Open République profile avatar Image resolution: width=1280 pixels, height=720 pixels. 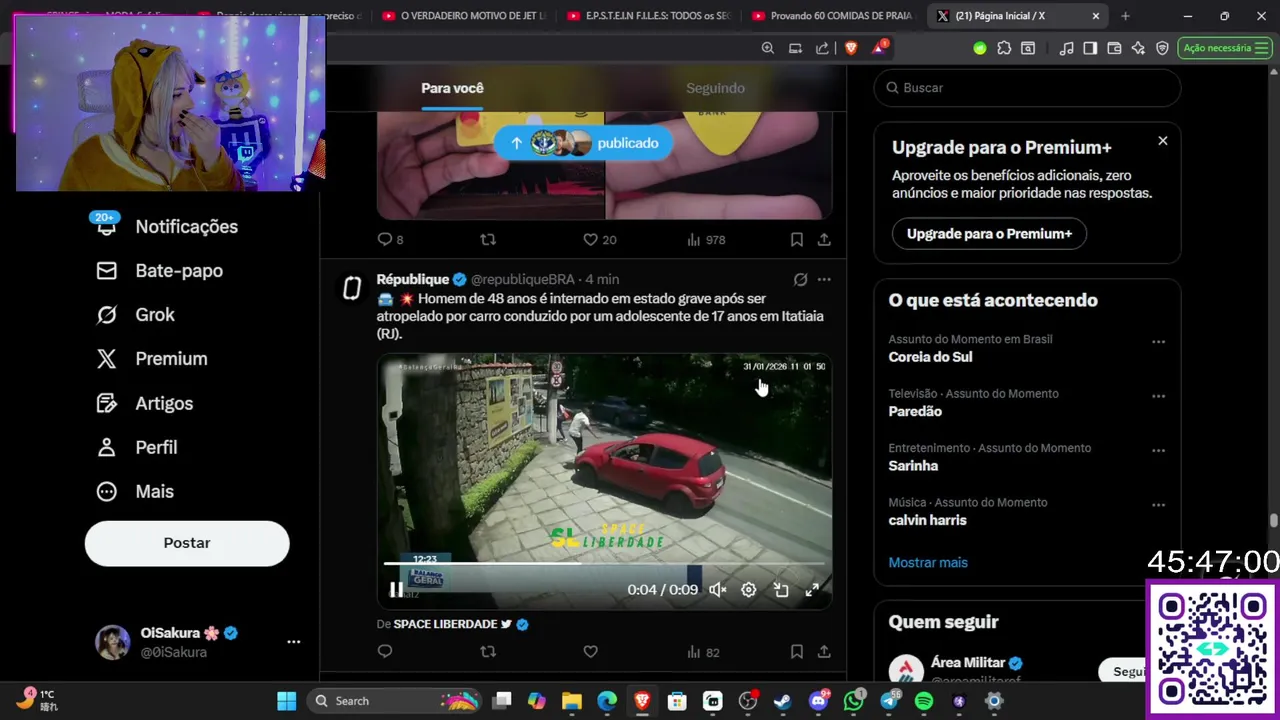click(352, 288)
